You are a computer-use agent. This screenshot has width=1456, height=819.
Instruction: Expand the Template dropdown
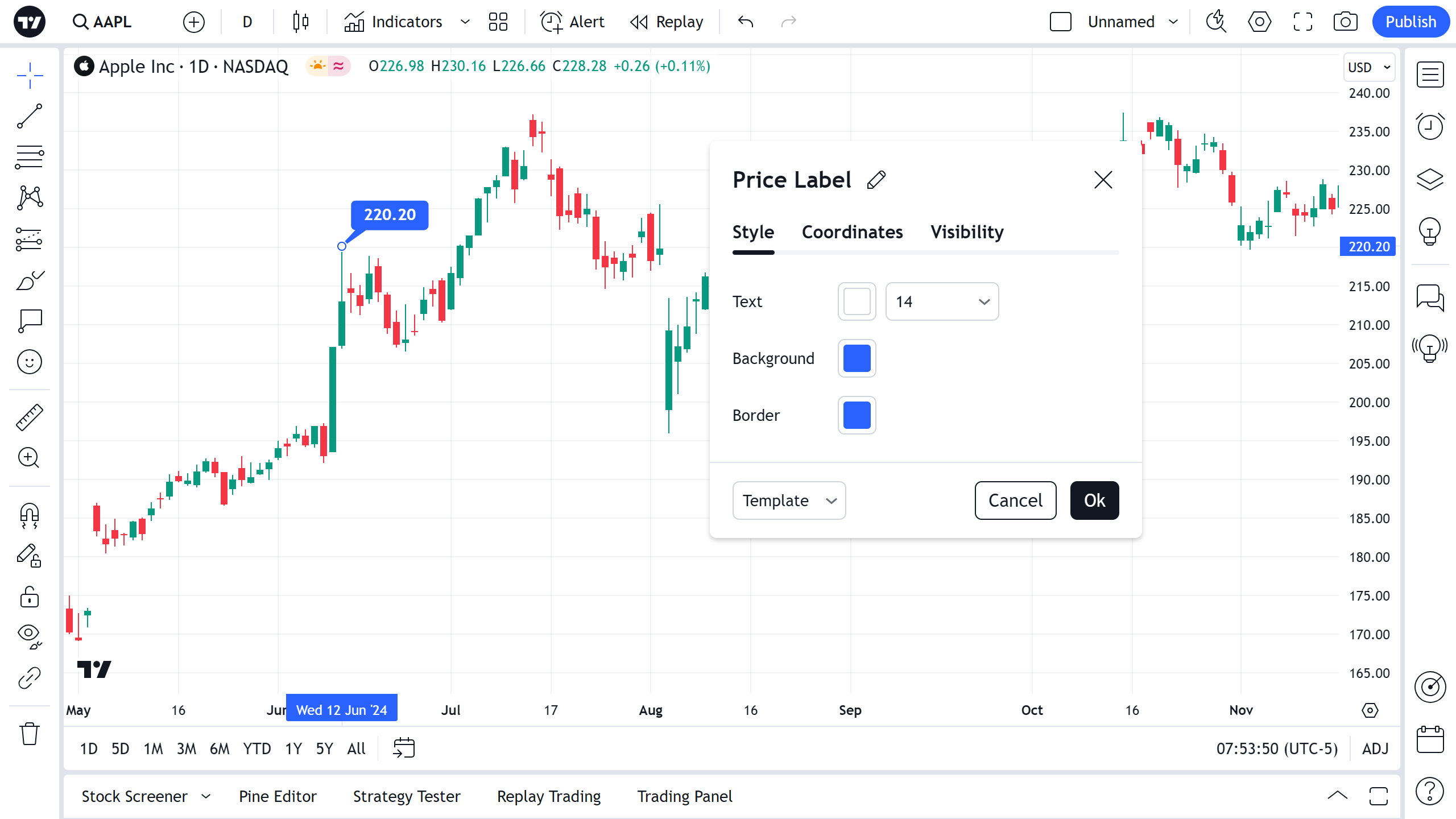(789, 500)
